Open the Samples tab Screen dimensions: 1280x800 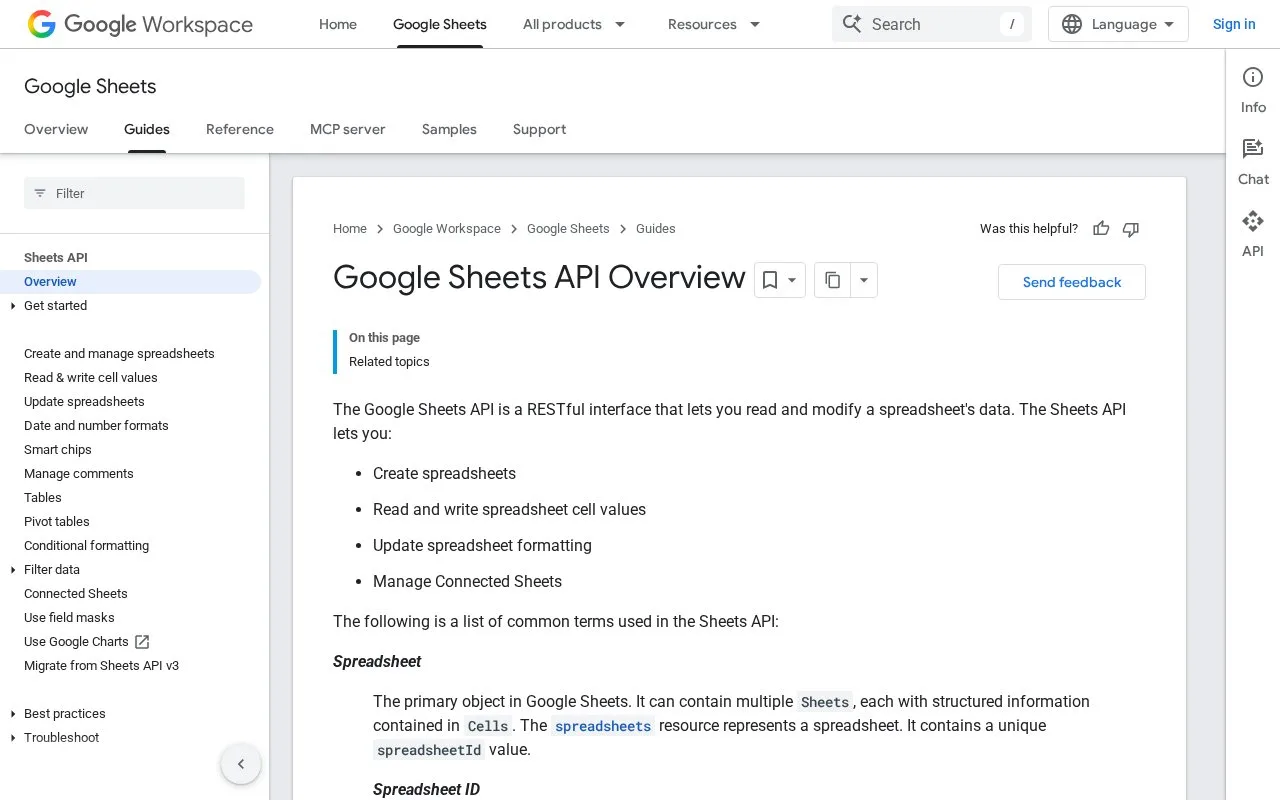[x=449, y=129]
